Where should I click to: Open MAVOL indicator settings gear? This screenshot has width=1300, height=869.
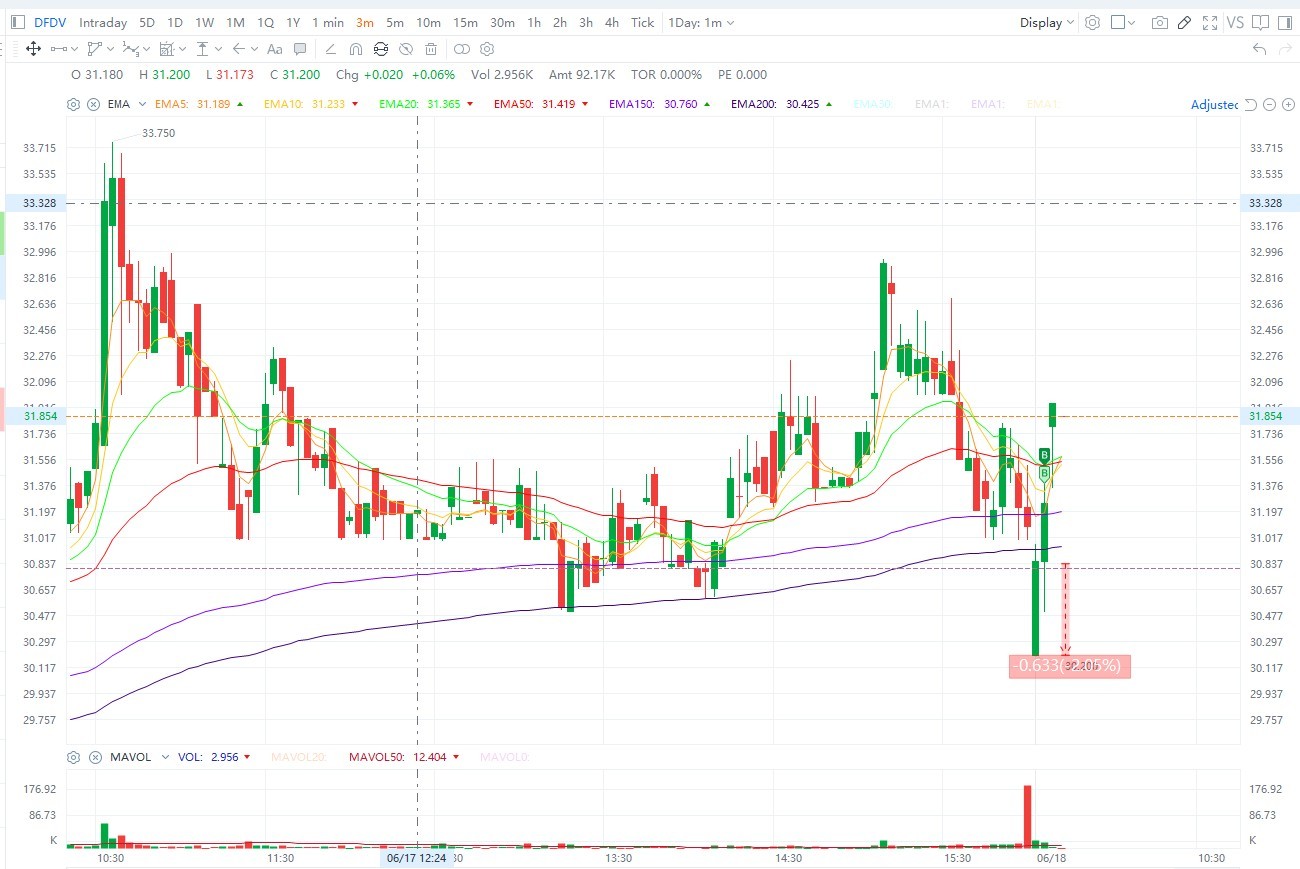click(73, 757)
